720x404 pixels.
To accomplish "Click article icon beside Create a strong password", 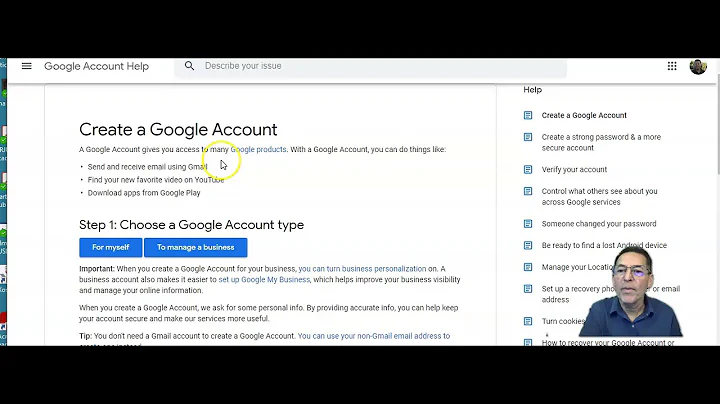I will point(528,137).
